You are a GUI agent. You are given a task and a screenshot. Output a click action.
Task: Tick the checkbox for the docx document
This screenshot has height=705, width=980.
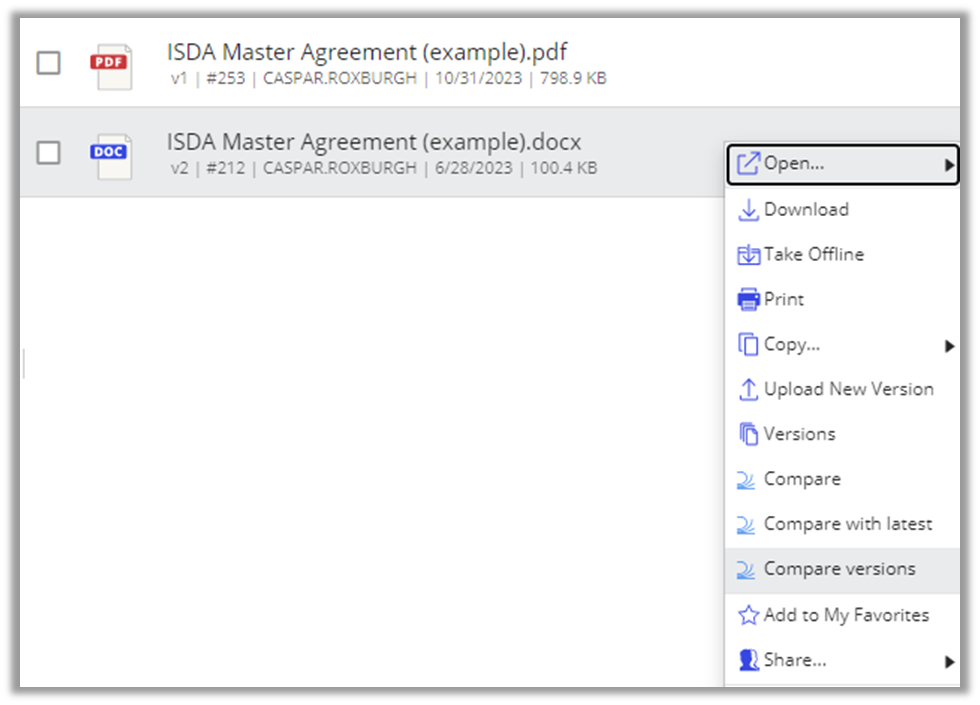pyautogui.click(x=48, y=152)
